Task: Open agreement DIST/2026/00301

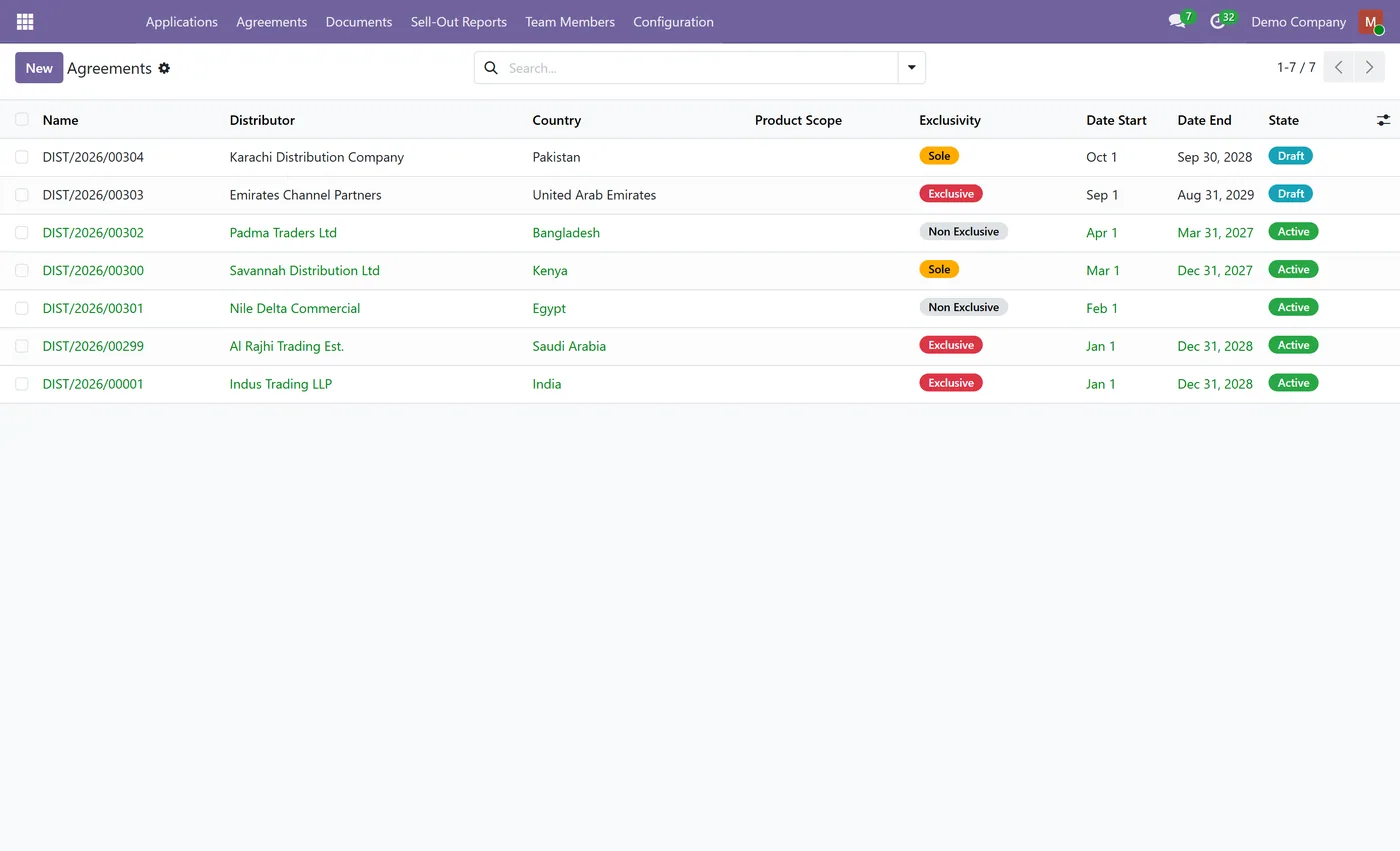Action: (93, 308)
